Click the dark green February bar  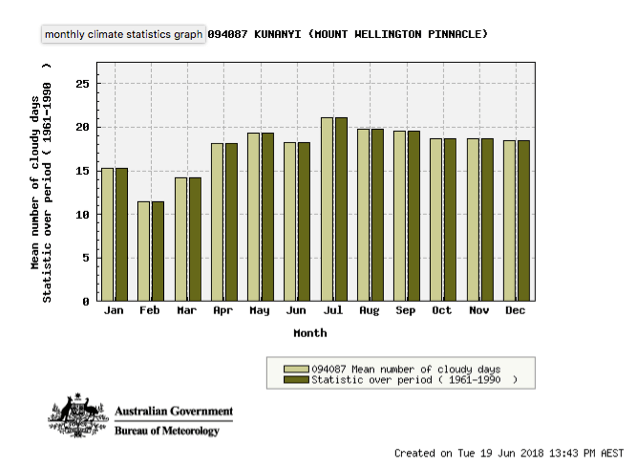click(158, 251)
